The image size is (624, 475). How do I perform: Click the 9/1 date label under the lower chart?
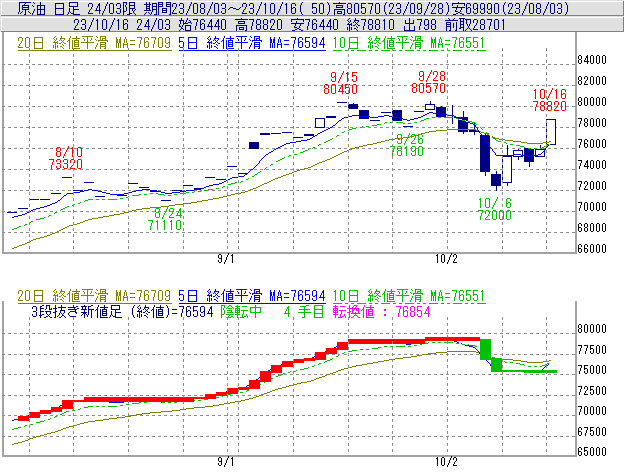pyautogui.click(x=226, y=462)
